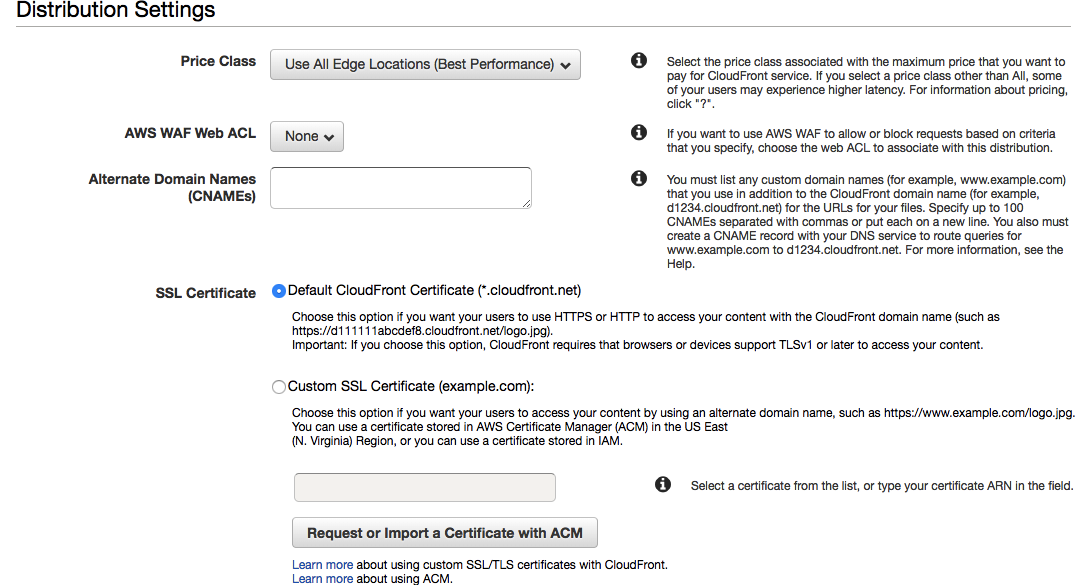Click the SSL Certificate field label
The image size is (1084, 585).
coord(205,293)
